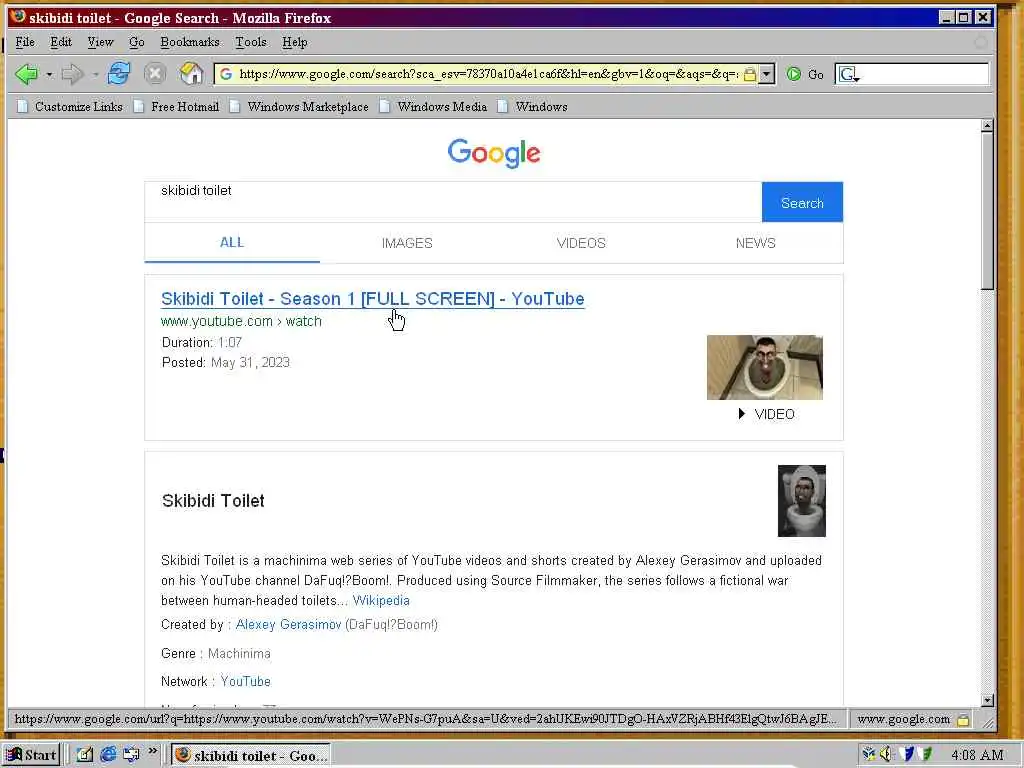Expand the quick launch overflow chevron

(x=153, y=752)
